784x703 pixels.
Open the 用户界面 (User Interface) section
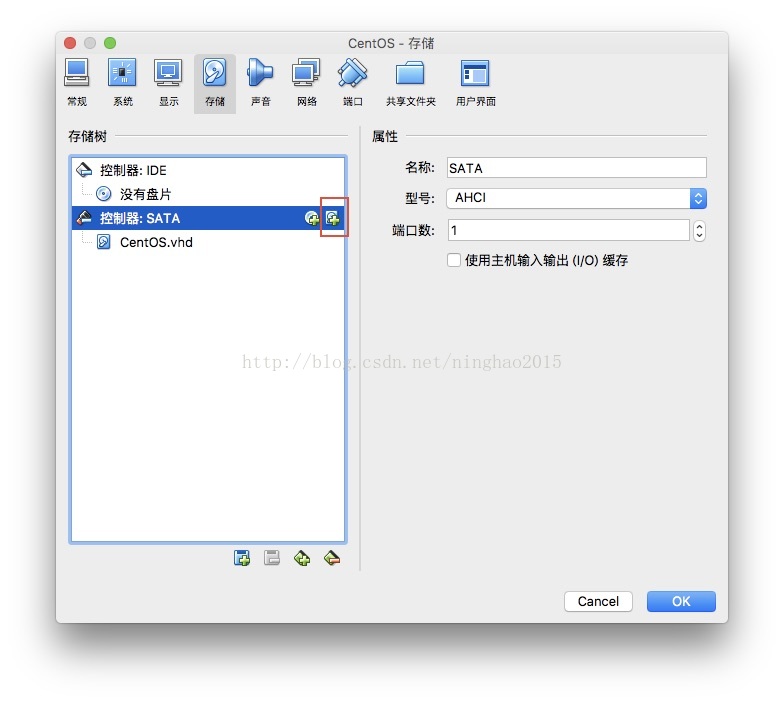[475, 83]
